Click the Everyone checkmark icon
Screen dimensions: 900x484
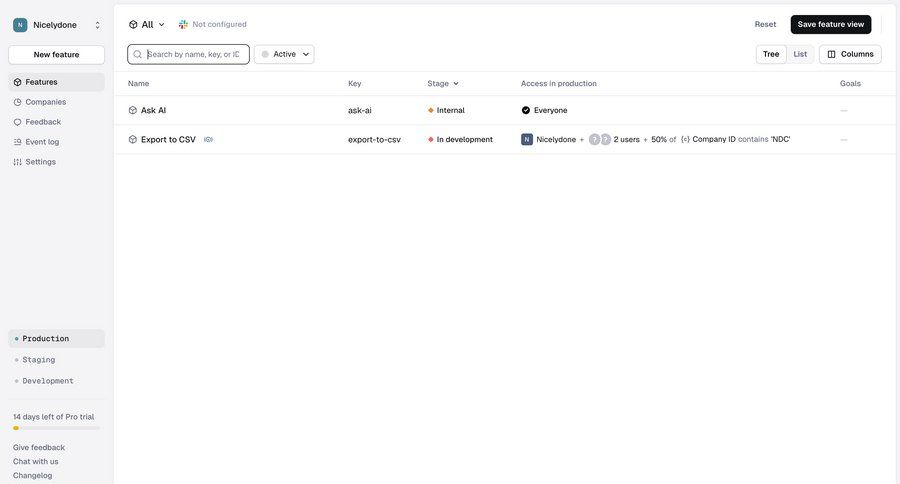tap(526, 110)
